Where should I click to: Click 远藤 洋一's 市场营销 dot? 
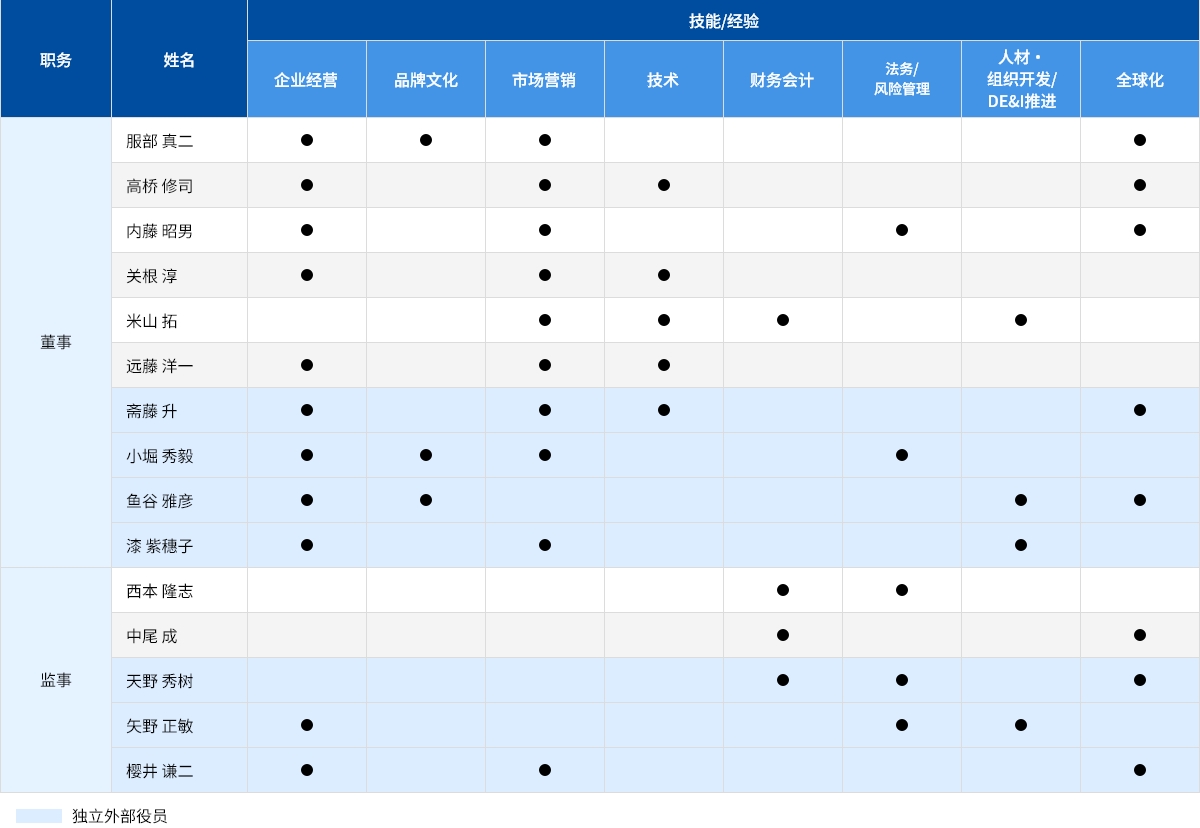(x=545, y=365)
